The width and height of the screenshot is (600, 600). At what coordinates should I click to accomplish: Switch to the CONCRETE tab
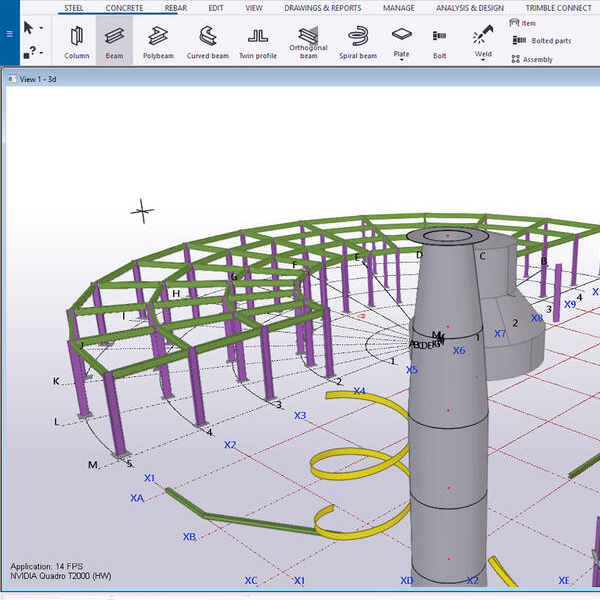[x=124, y=8]
